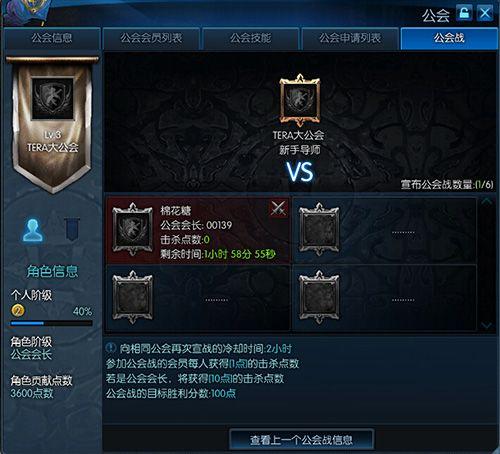Image resolution: width=500 pixels, height=454 pixels.
Task: Select empty guild war slot bottom left
Action: click(198, 298)
